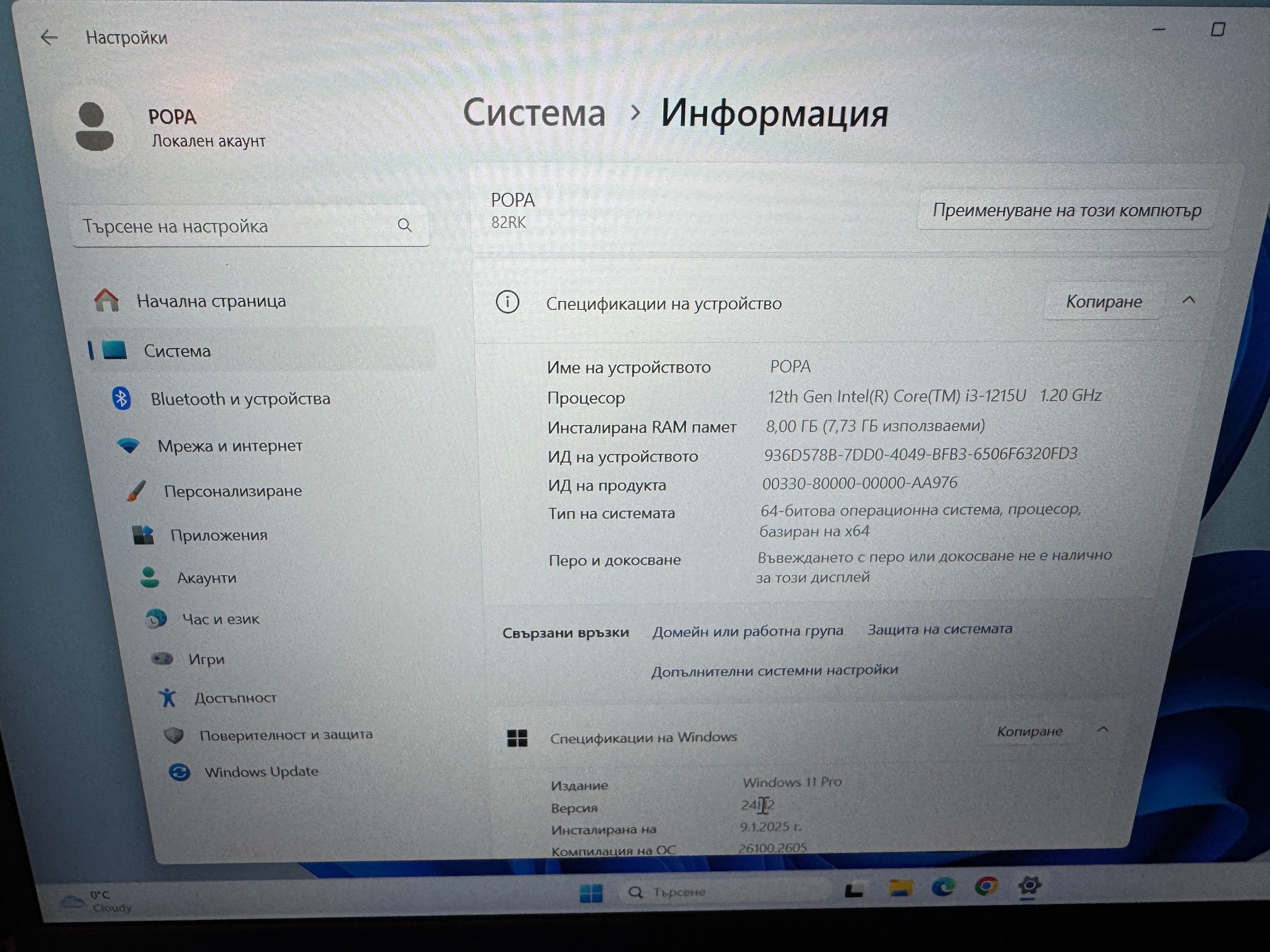Collapse Спецификации на Windows section chevron
Screen dimensions: 1270x952
tap(1102, 730)
